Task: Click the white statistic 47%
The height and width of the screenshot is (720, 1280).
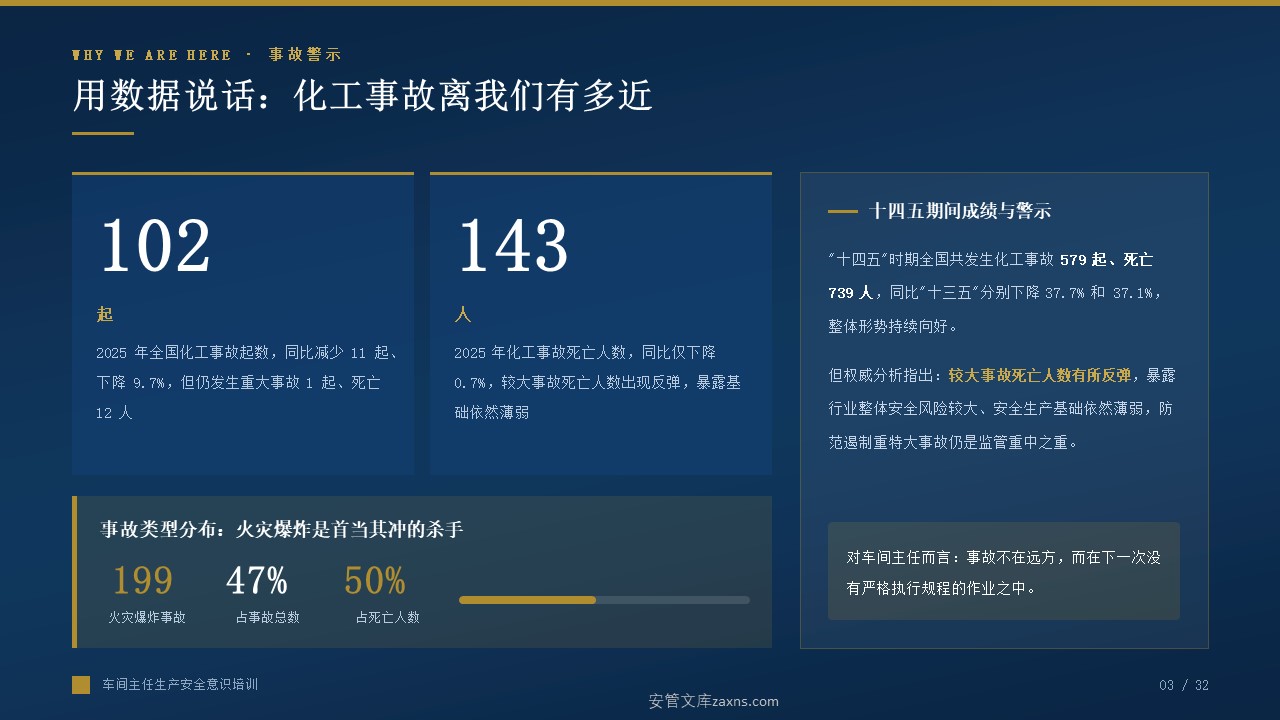Action: tap(257, 580)
